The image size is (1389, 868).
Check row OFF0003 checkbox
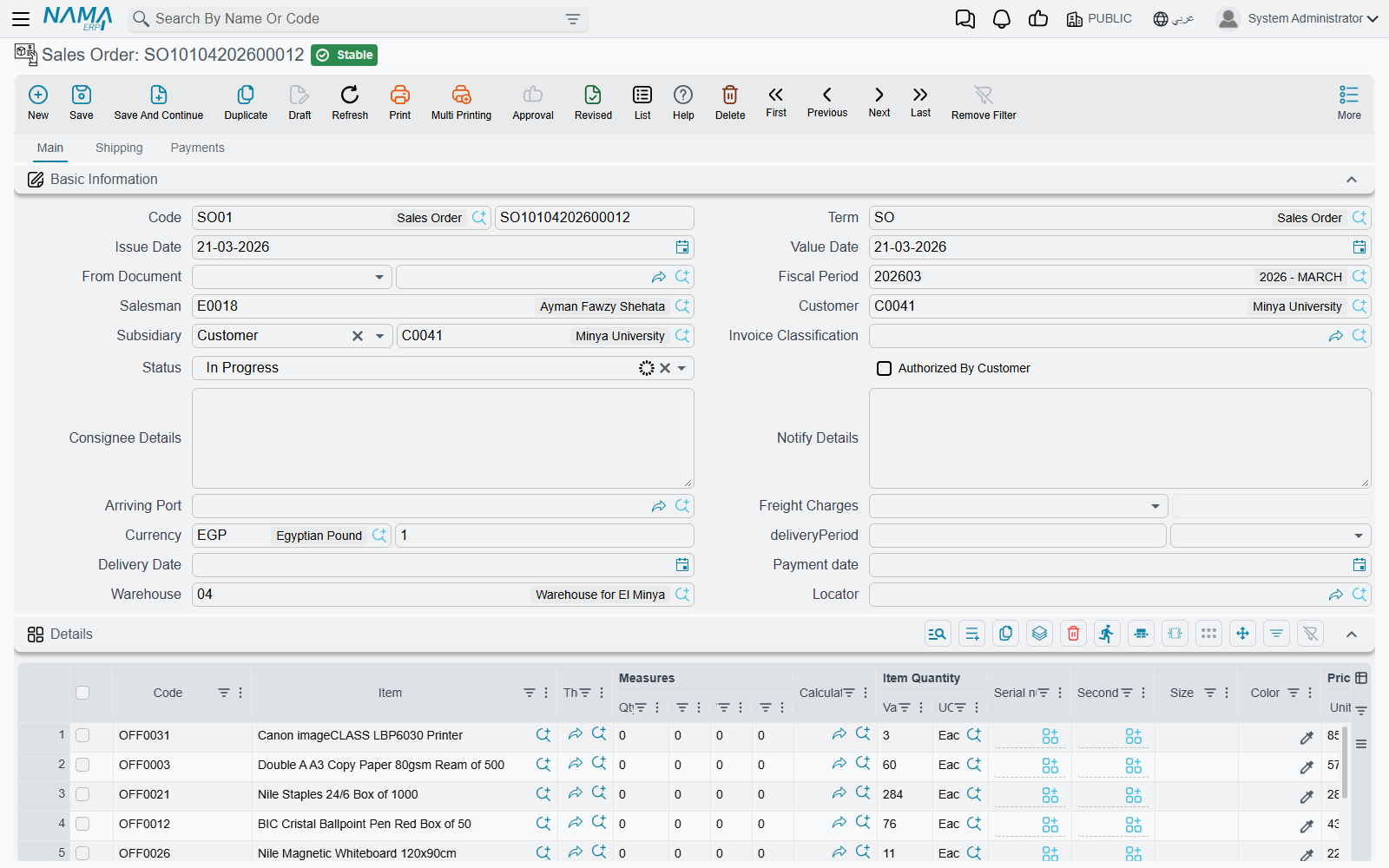point(82,765)
